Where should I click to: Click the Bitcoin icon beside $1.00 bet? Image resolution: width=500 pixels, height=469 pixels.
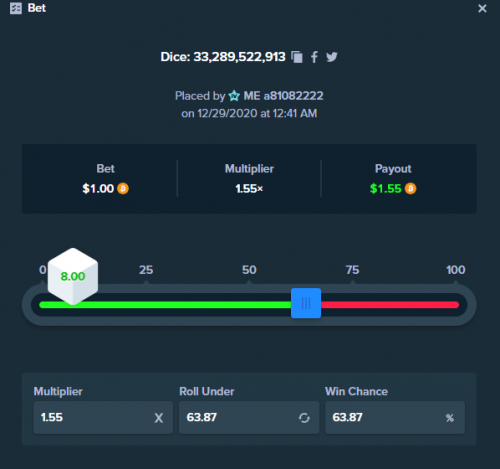pyautogui.click(x=123, y=189)
